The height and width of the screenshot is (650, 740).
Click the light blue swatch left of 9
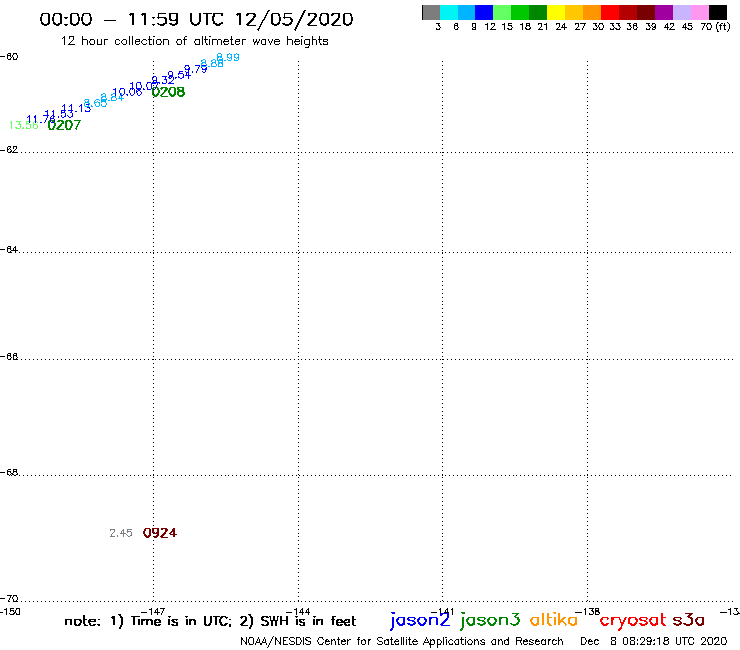click(x=467, y=13)
